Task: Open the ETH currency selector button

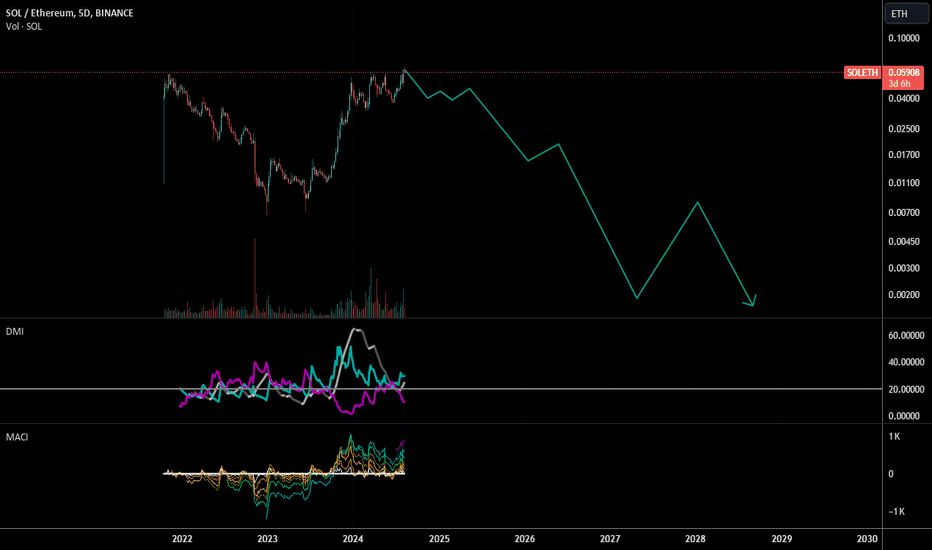Action: [x=906, y=13]
